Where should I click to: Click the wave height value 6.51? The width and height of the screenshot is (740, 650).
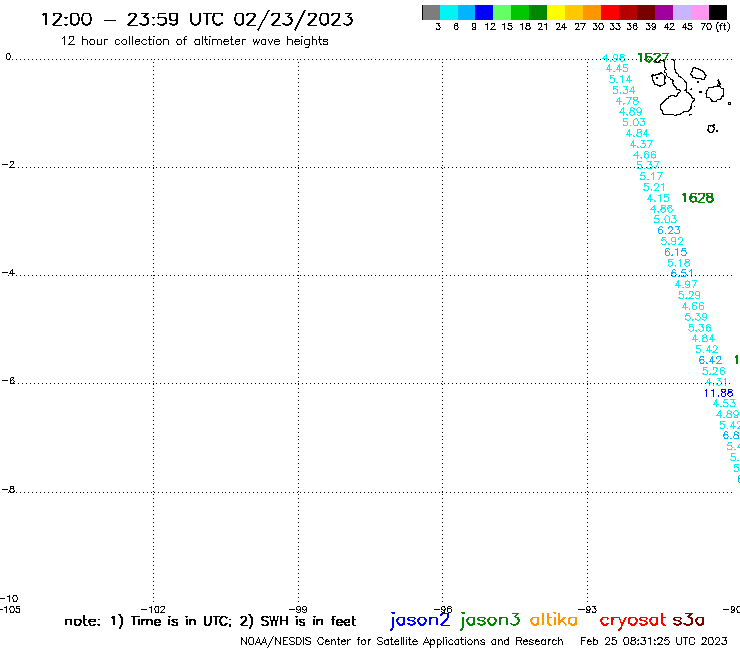(682, 273)
